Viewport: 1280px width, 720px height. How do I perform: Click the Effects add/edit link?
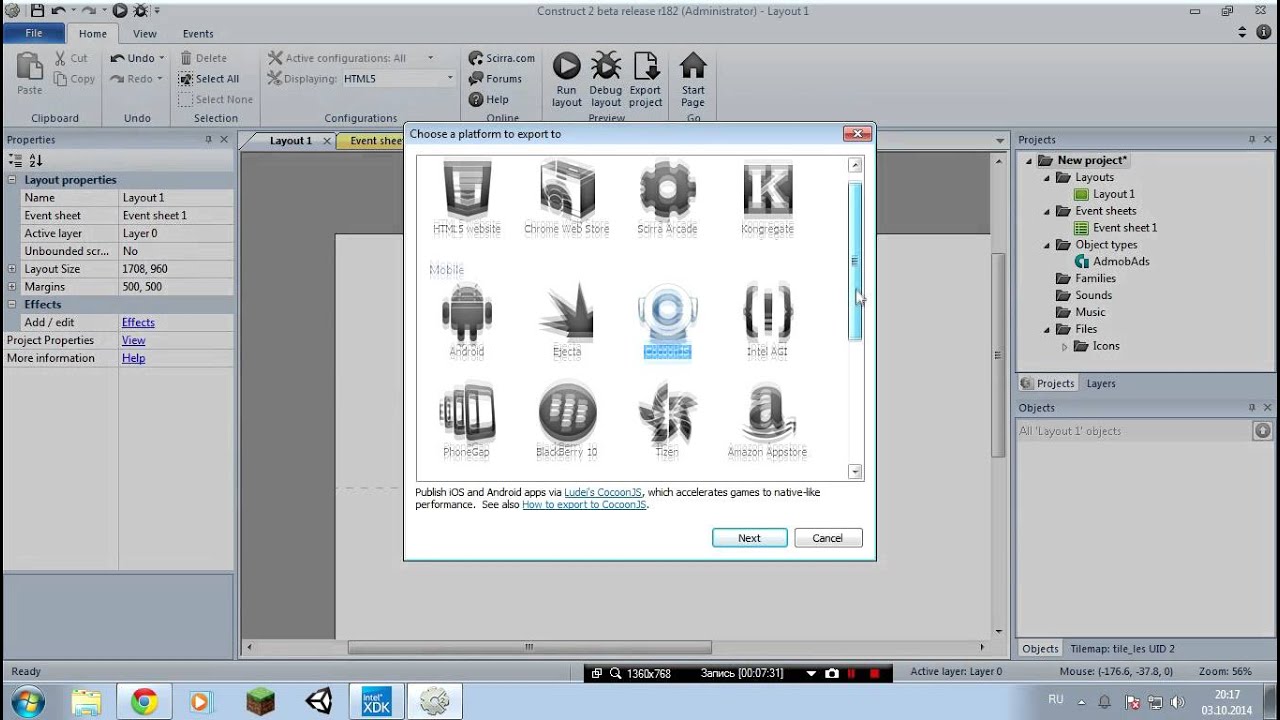(138, 323)
